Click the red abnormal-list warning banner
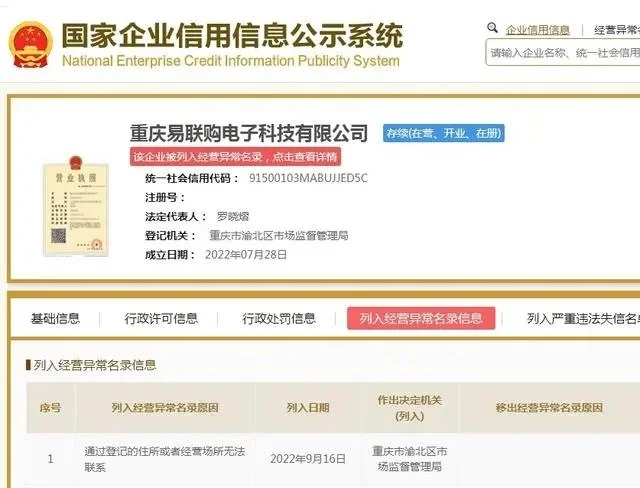This screenshot has width=640, height=488. point(235,157)
